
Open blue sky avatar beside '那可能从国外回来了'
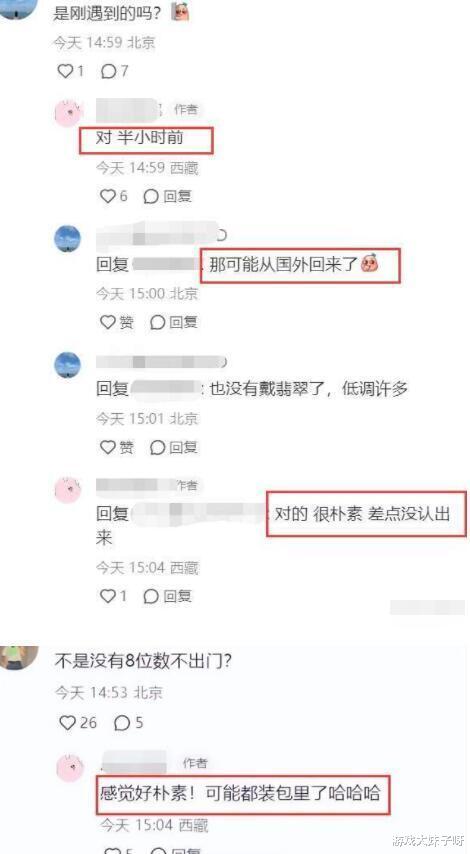tap(68, 239)
